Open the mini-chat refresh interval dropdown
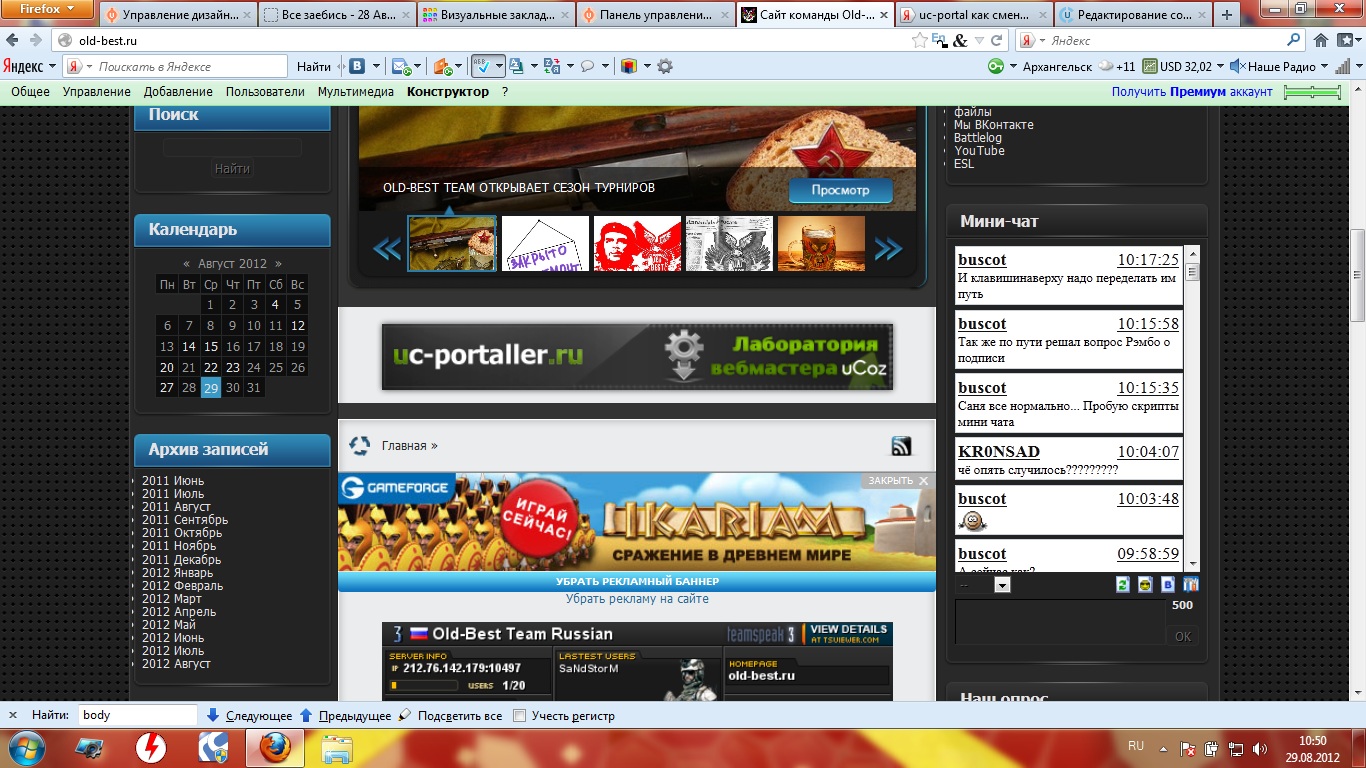Viewport: 1366px width, 768px height. click(x=1002, y=585)
